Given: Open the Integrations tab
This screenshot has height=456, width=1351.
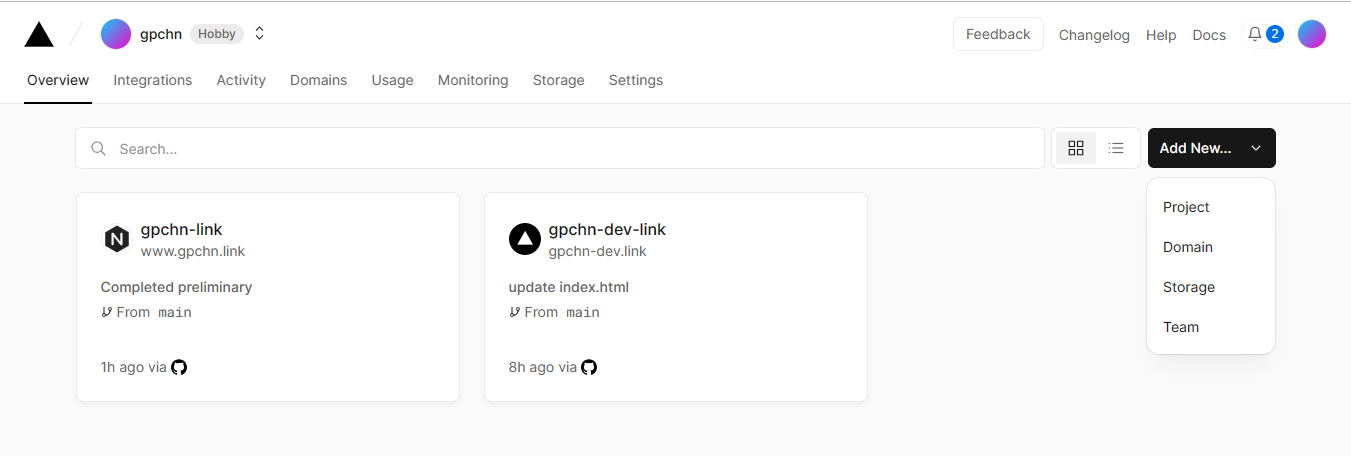Looking at the screenshot, I should click(x=152, y=80).
